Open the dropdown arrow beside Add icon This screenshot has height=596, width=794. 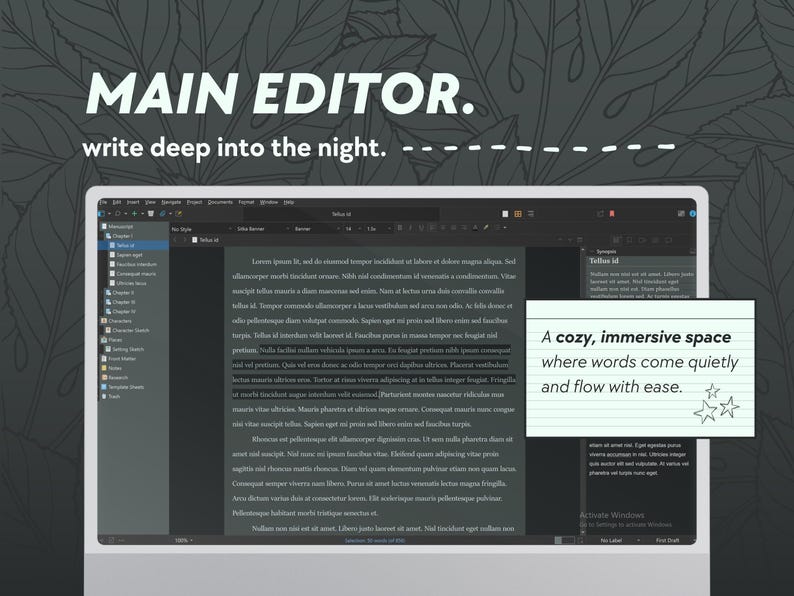pos(142,214)
